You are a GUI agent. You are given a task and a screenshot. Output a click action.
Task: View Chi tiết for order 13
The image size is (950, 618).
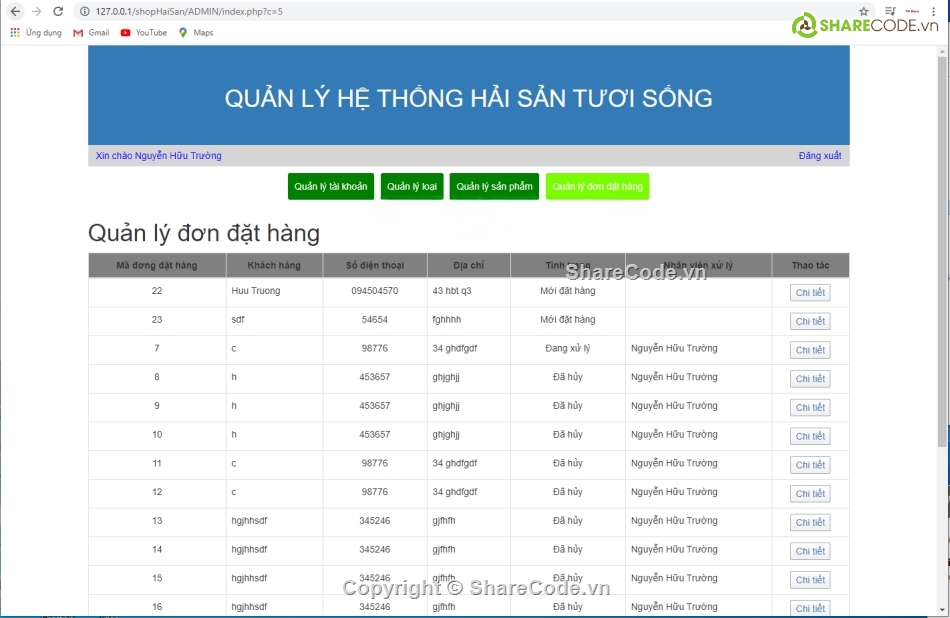coord(810,522)
